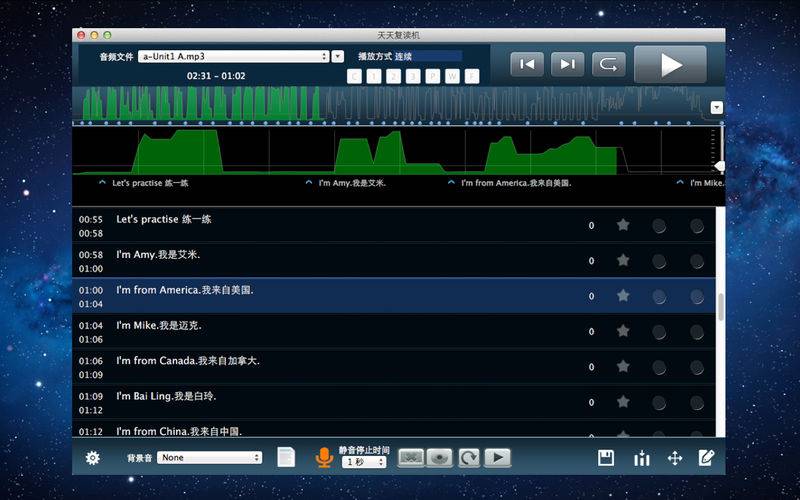Click the sentence list vertical scrollbar
This screenshot has height=500, width=800.
pyautogui.click(x=721, y=307)
